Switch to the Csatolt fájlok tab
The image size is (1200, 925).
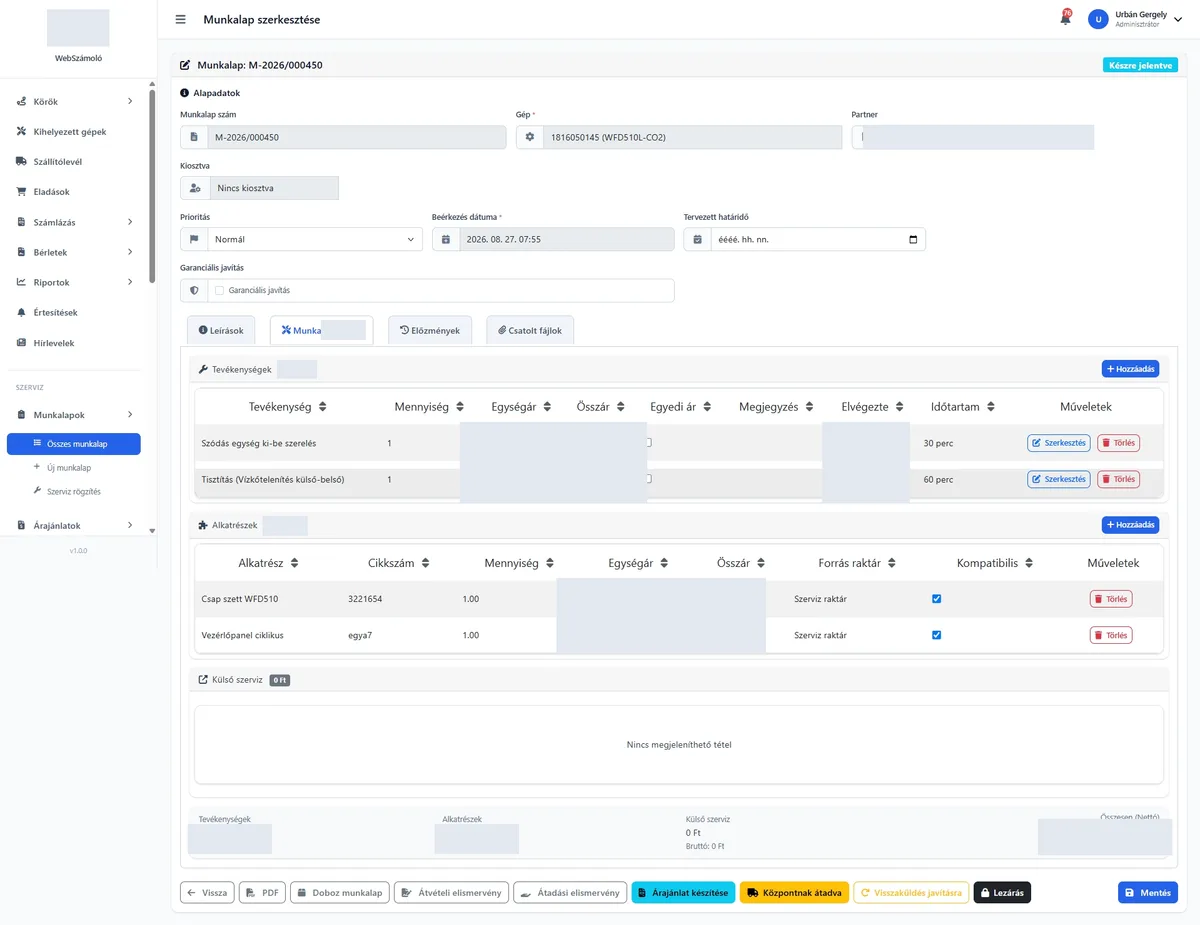pyautogui.click(x=530, y=330)
